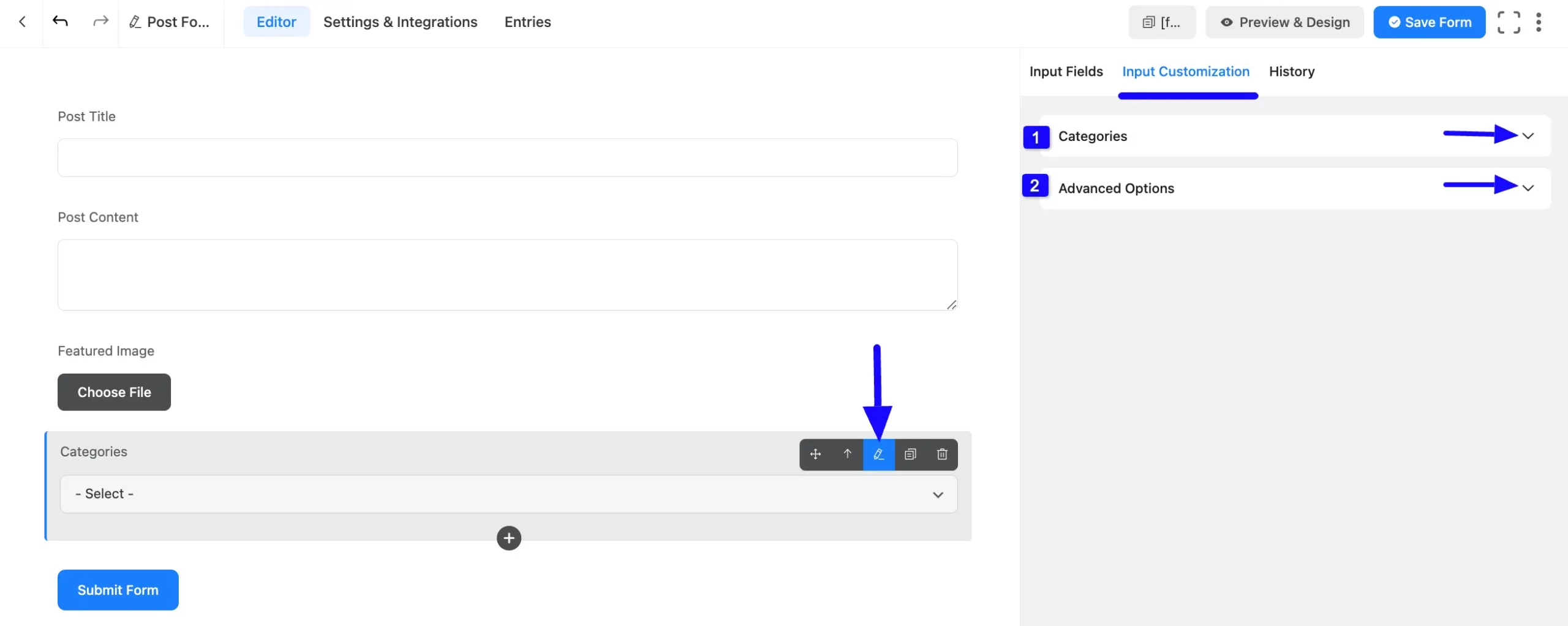
Task: Grab the move handle on Categories field
Action: 815,454
